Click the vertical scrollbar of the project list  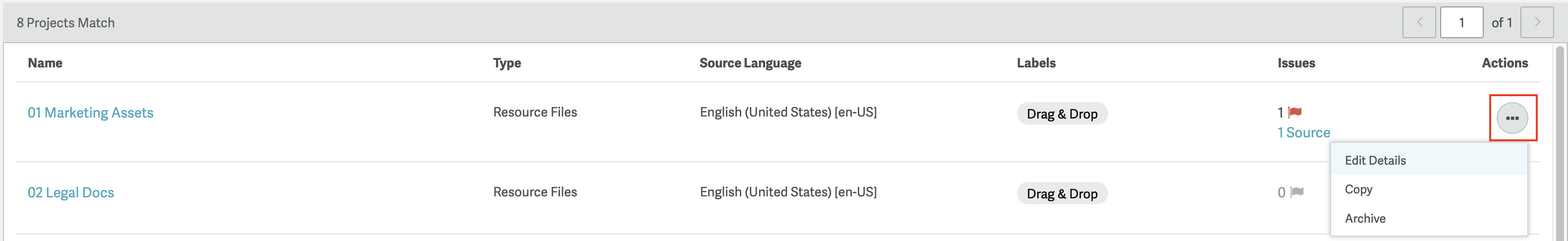point(1560,143)
